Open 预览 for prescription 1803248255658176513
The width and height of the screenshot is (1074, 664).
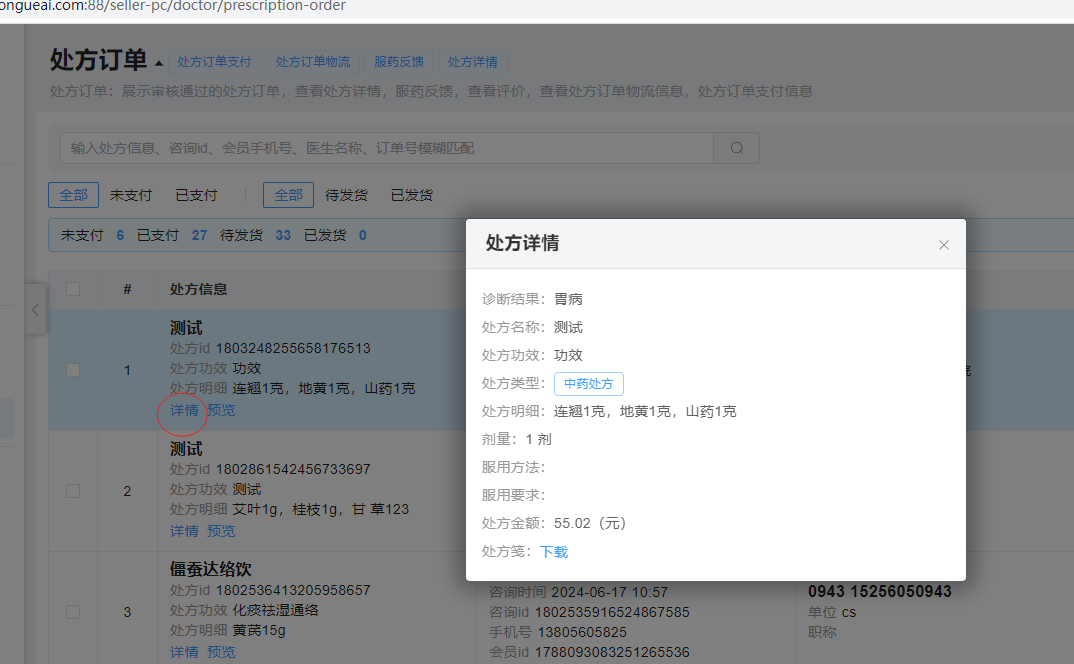pos(221,410)
